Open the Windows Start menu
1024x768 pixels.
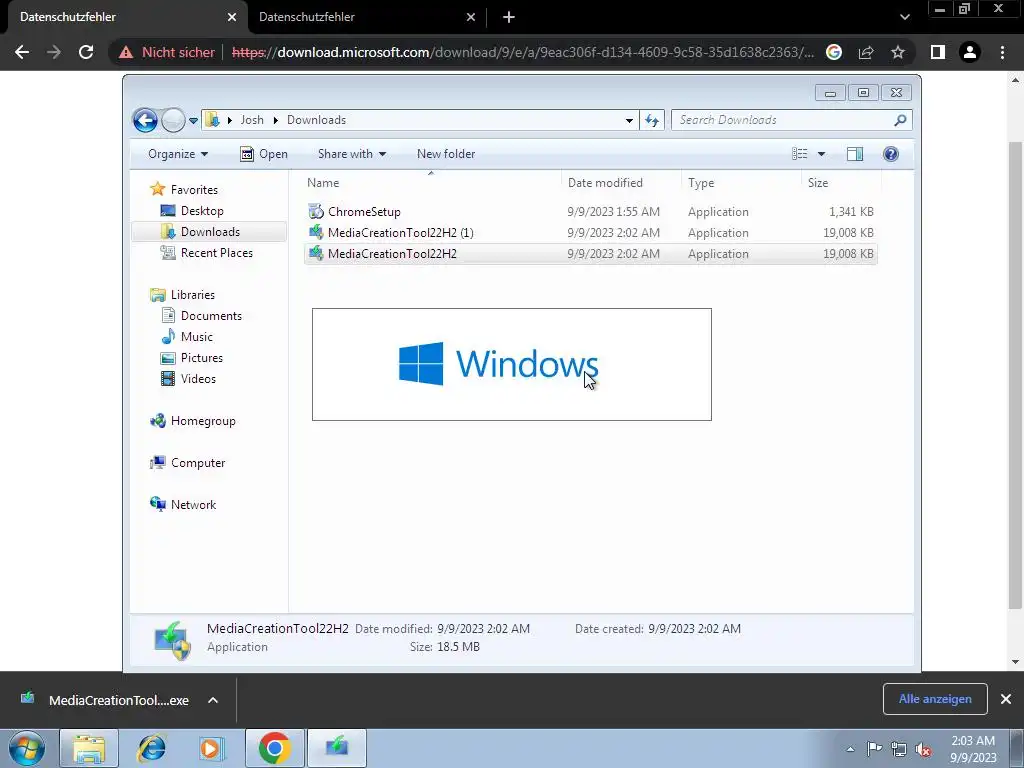coord(27,748)
